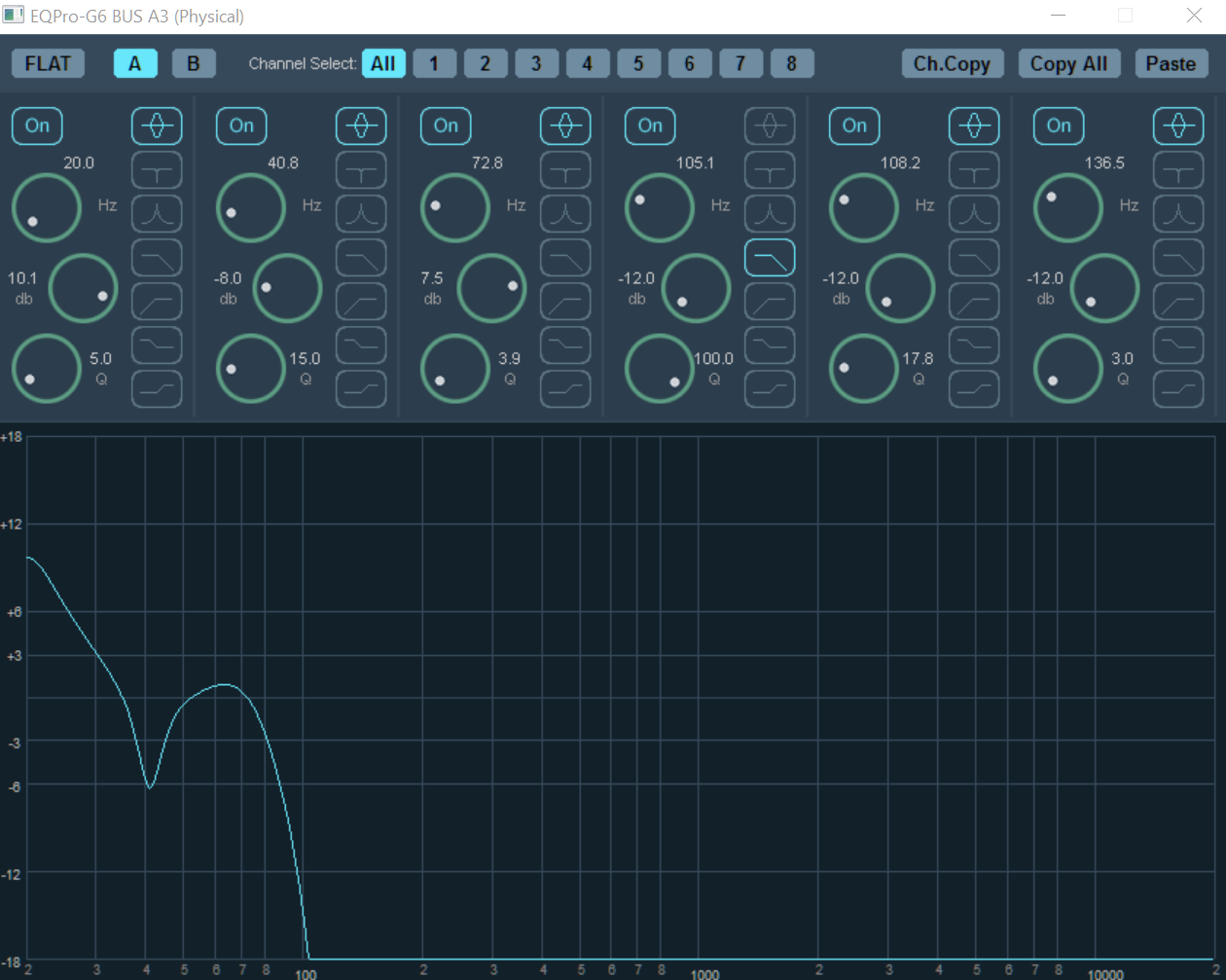Screen dimensions: 1226x980
Task: Select channel 2
Action: (x=486, y=63)
